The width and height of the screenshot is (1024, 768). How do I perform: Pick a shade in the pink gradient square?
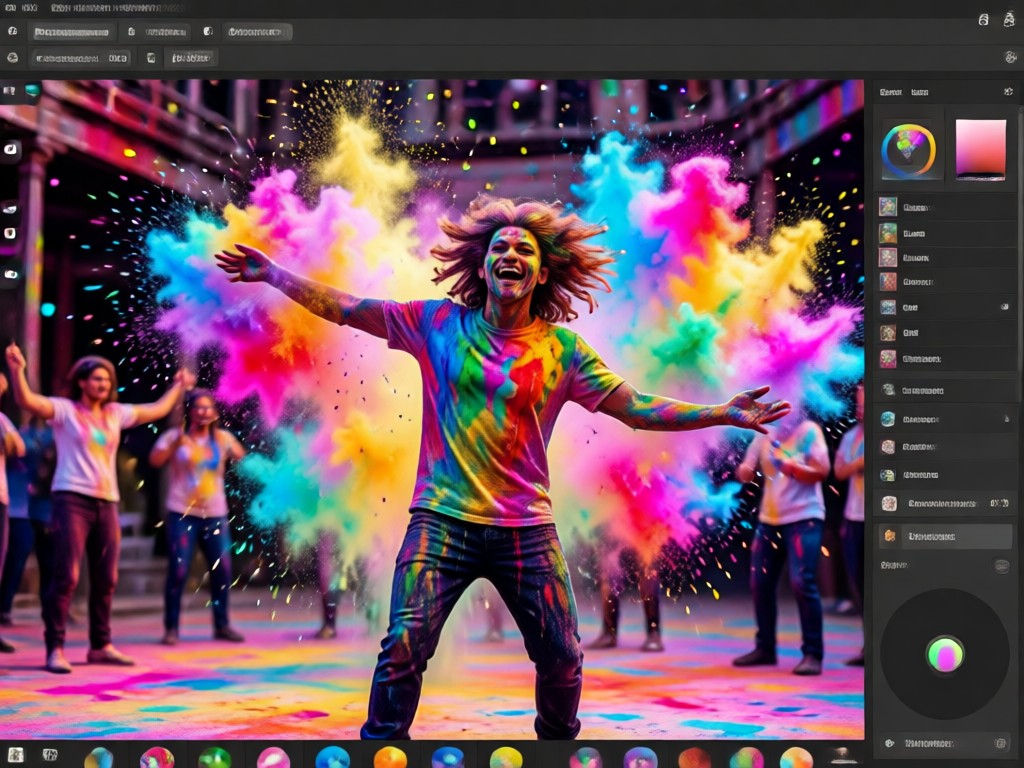pyautogui.click(x=981, y=149)
